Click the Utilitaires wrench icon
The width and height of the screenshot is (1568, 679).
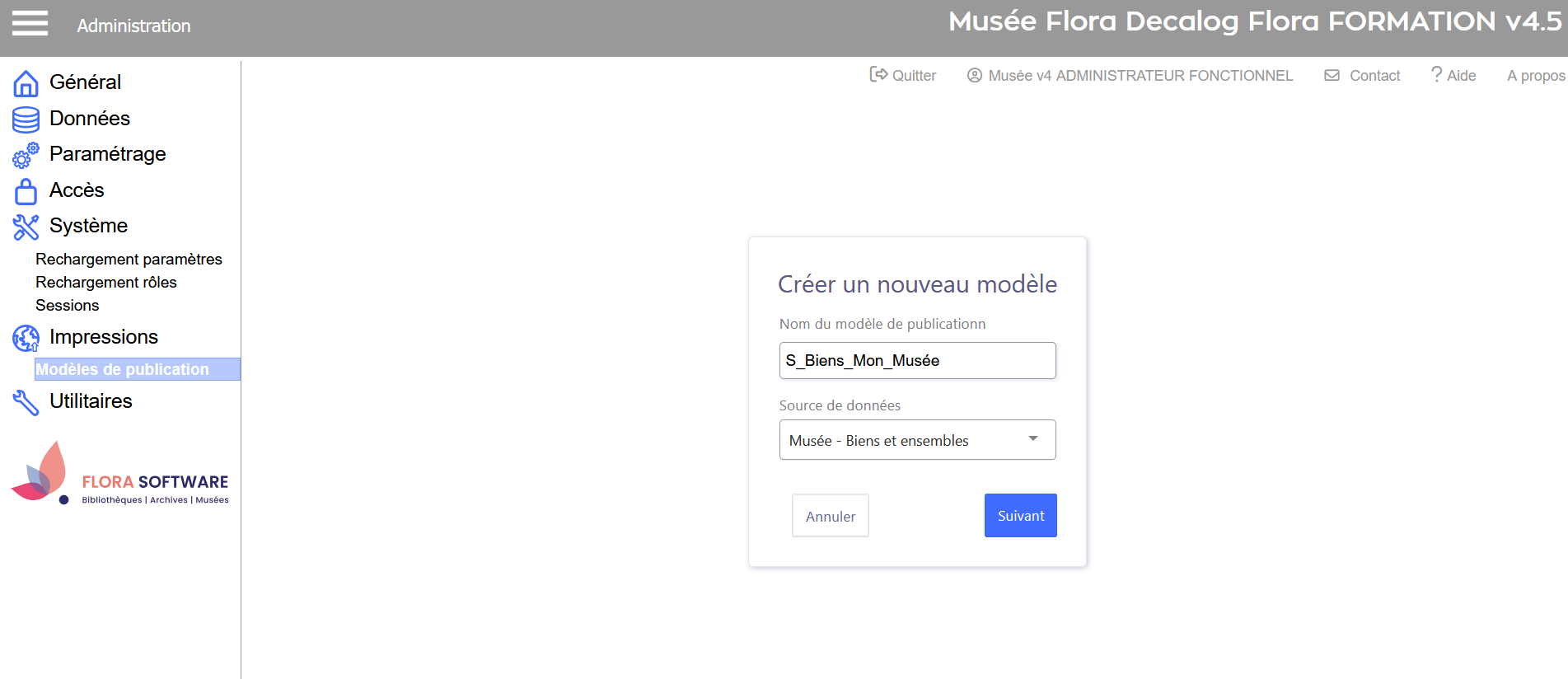pos(26,402)
